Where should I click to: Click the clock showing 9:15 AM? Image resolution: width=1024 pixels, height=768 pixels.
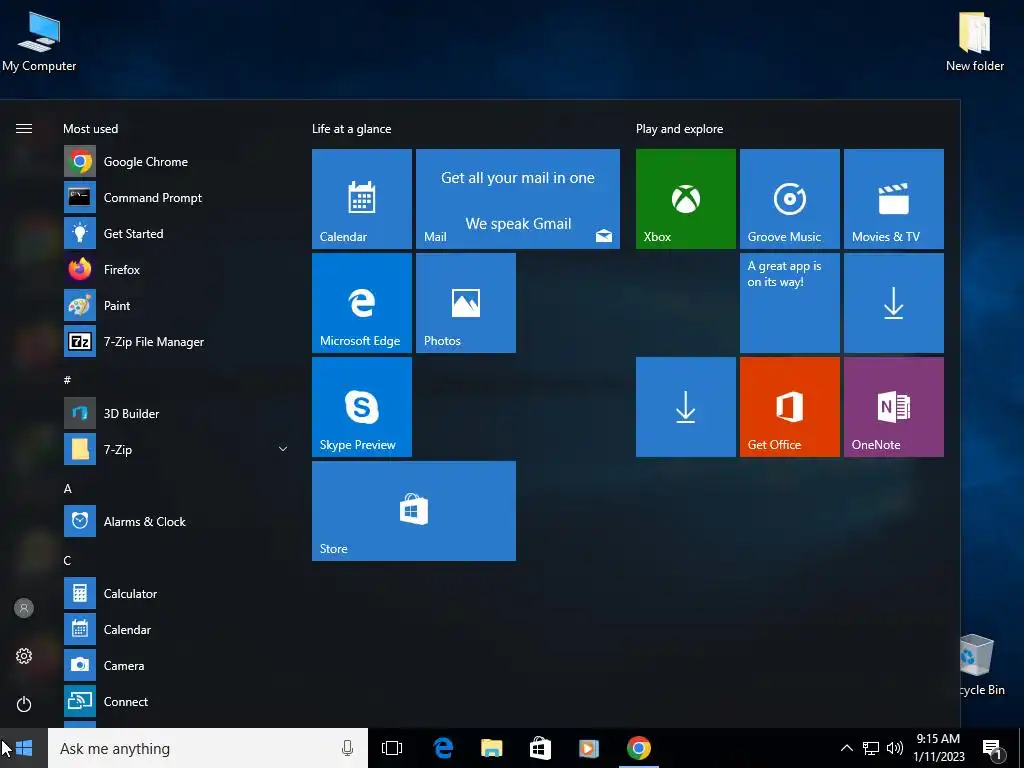[x=938, y=748]
